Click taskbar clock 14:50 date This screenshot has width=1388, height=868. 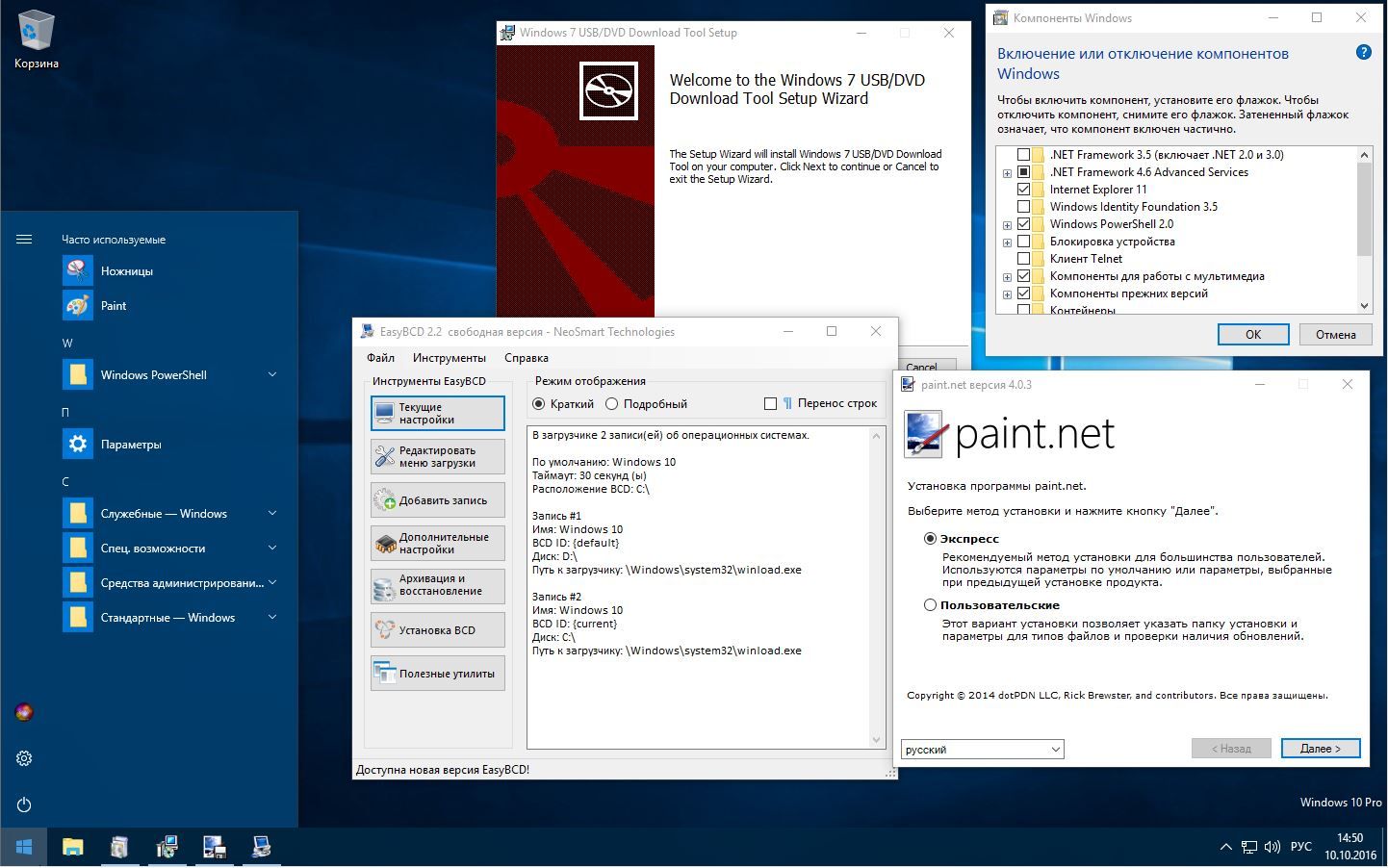[1349, 847]
